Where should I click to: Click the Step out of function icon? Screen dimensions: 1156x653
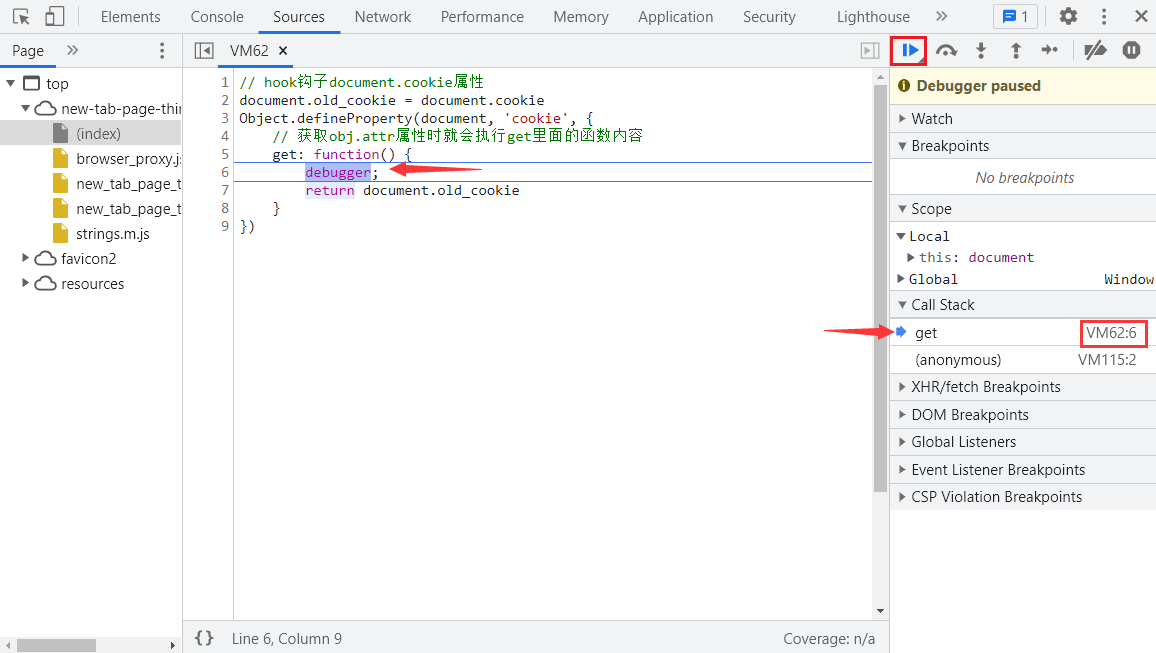coord(1015,50)
